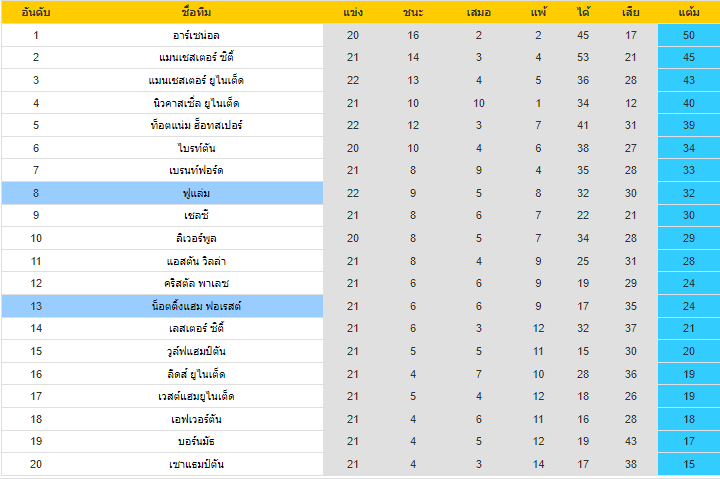Click the เสีย goals-against header

[630, 12]
